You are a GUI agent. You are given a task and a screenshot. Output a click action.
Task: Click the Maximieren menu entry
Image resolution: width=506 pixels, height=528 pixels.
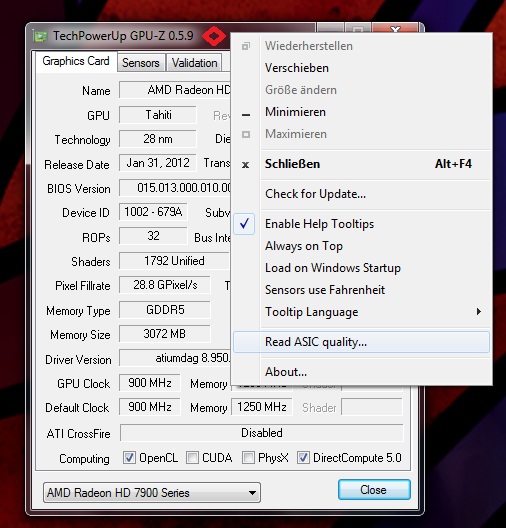tap(361, 134)
